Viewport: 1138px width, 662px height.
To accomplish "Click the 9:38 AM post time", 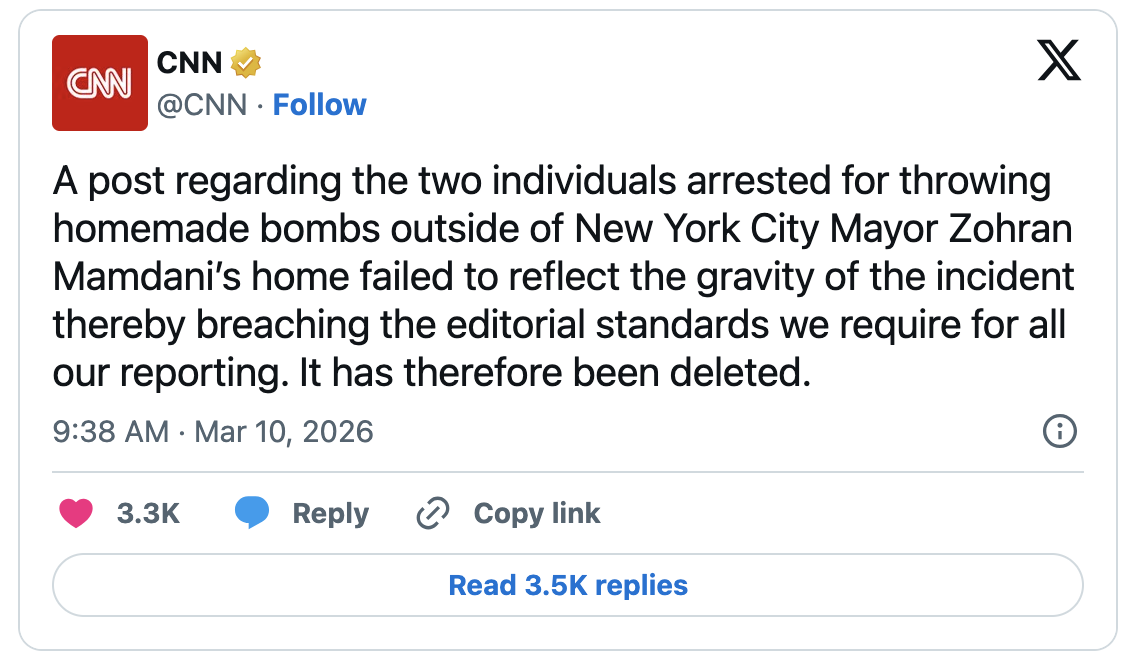I will (110, 432).
